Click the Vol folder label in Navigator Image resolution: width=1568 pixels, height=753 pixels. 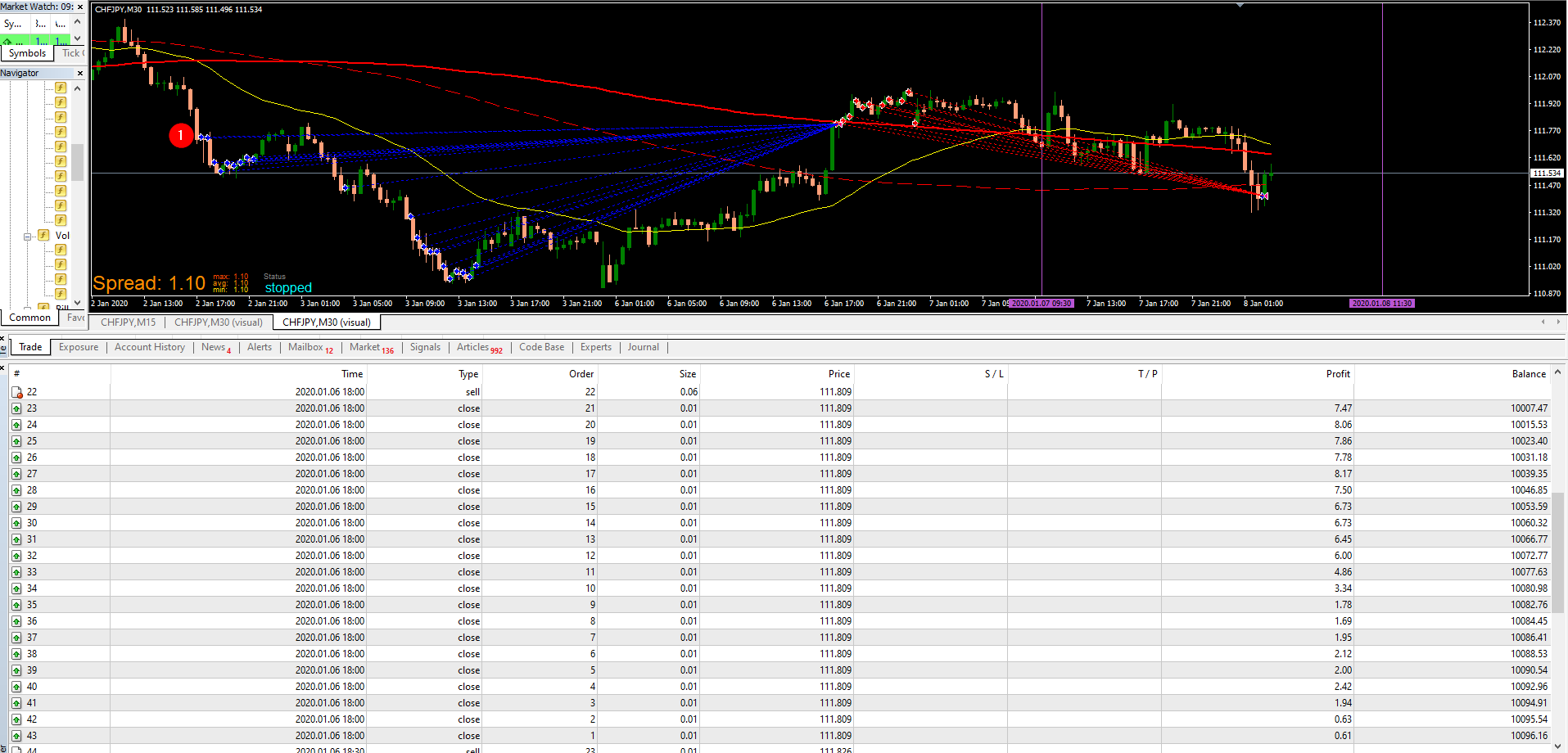tap(62, 236)
